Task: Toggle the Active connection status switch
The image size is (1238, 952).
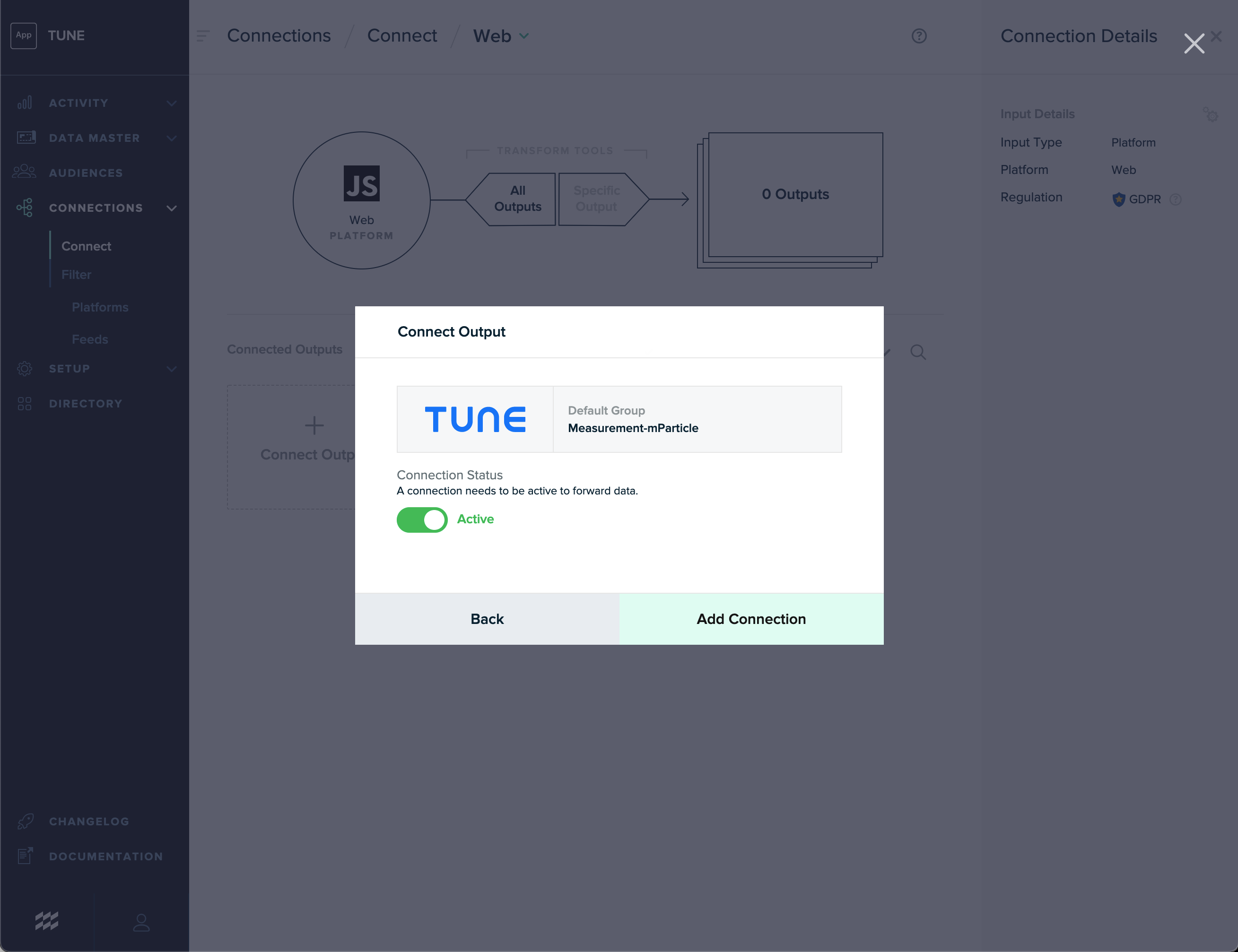Action: (x=422, y=519)
